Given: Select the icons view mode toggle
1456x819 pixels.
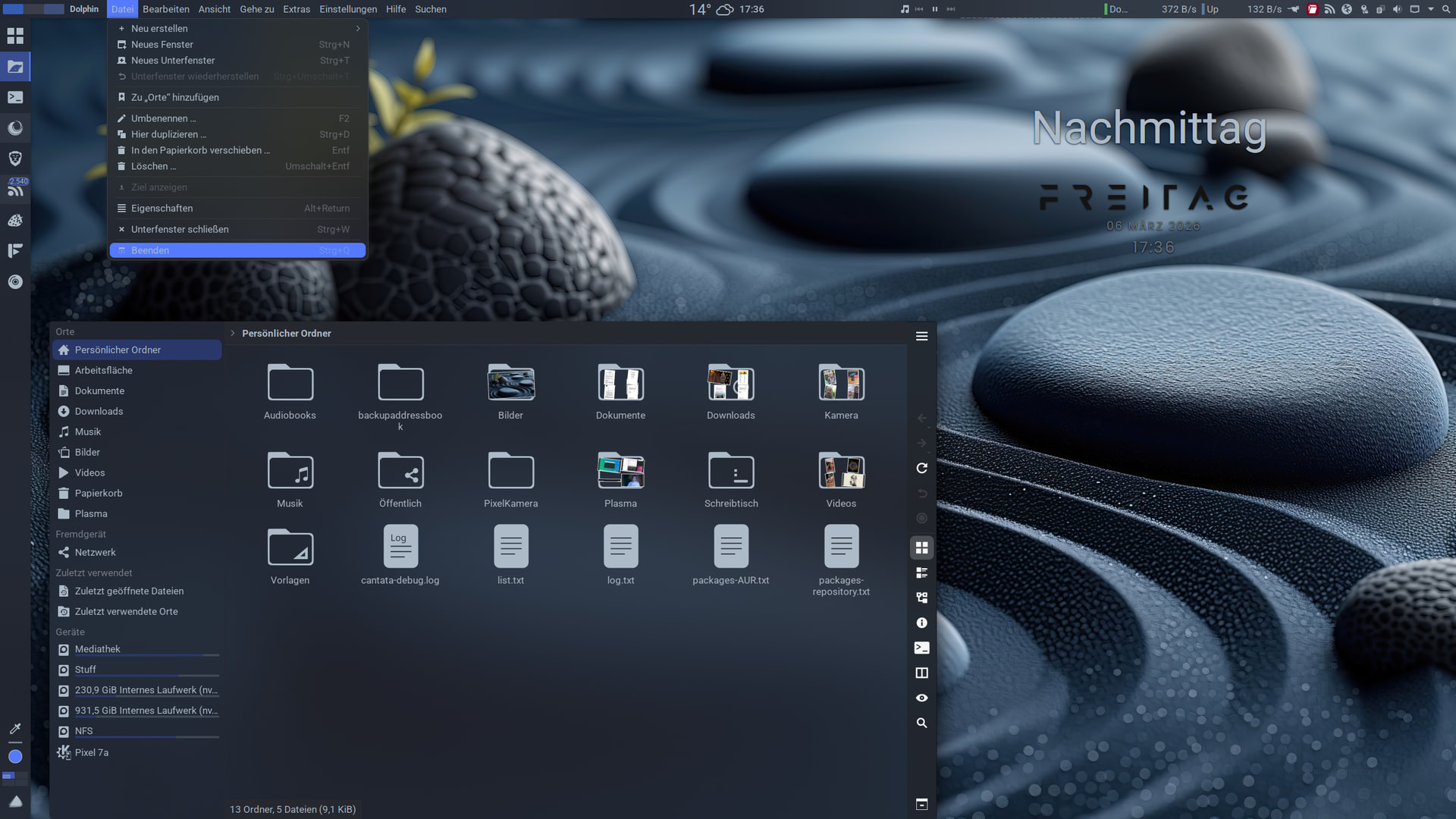Looking at the screenshot, I should coord(921,548).
